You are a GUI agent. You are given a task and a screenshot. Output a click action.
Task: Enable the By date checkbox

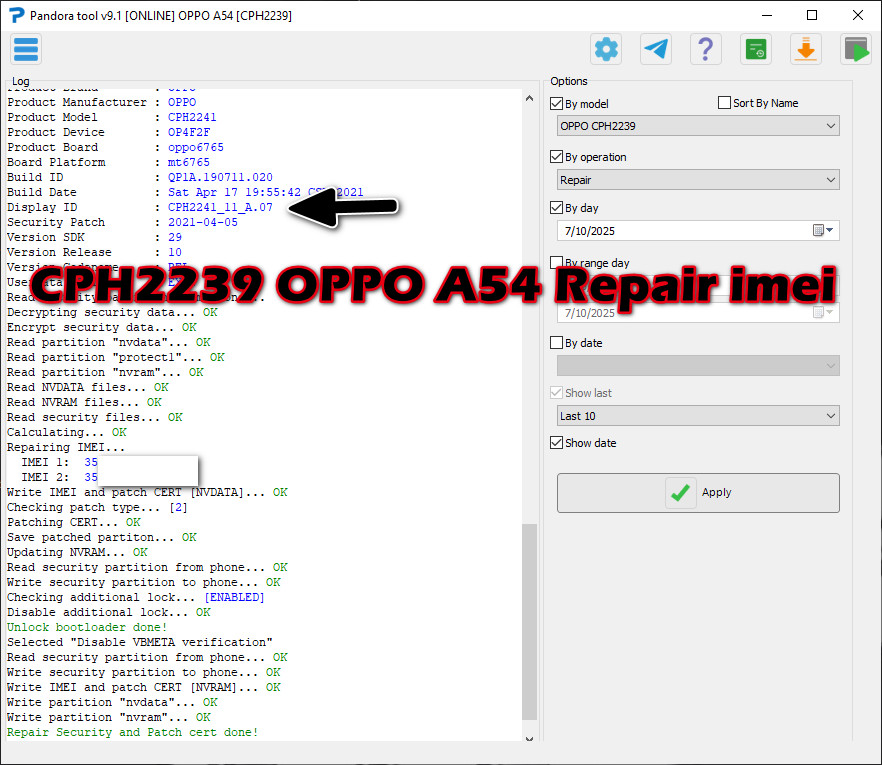click(556, 343)
